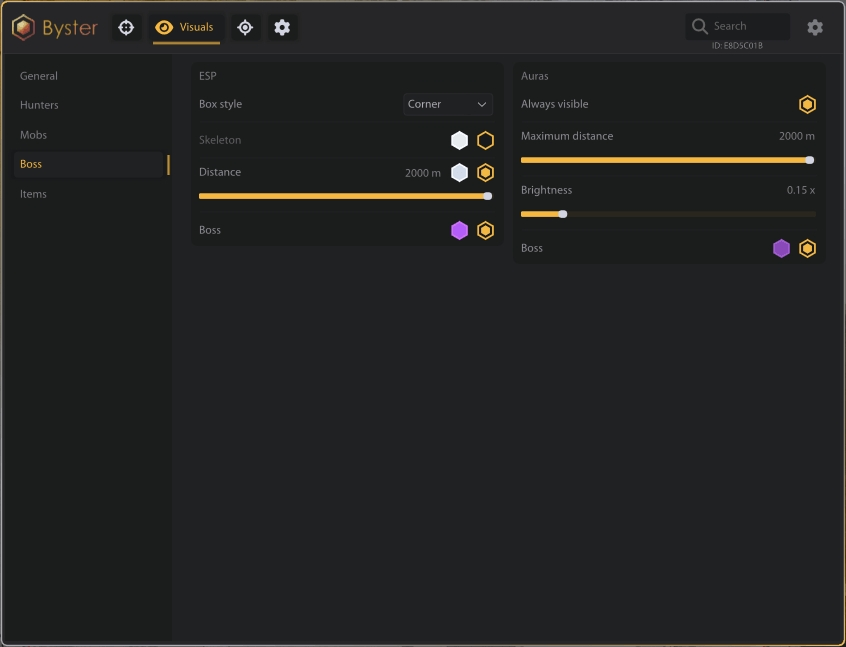Open the crosshair aim tab
This screenshot has width=846, height=647.
tap(126, 27)
